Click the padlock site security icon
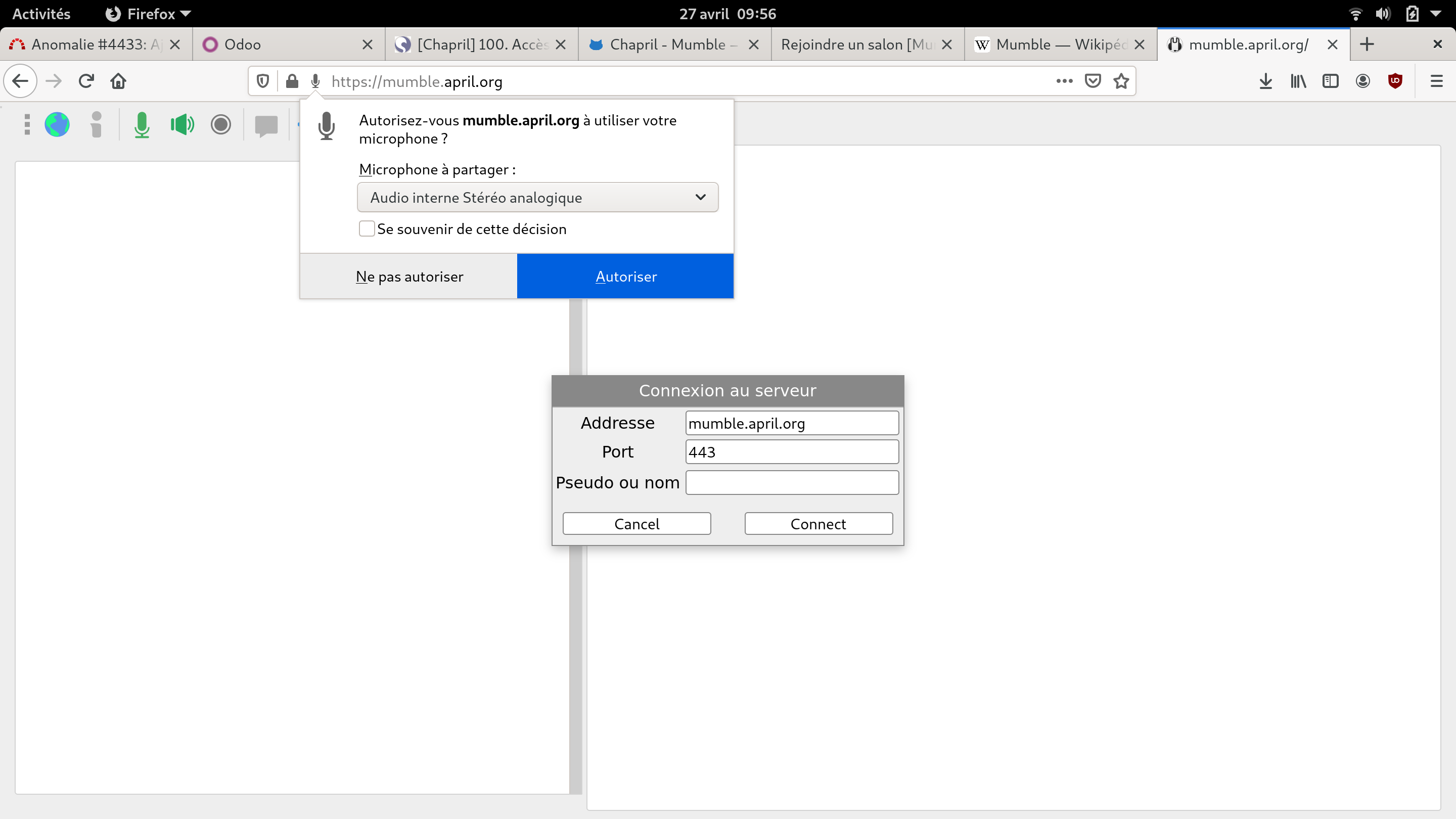Screen dimensions: 1456x819 (292, 81)
